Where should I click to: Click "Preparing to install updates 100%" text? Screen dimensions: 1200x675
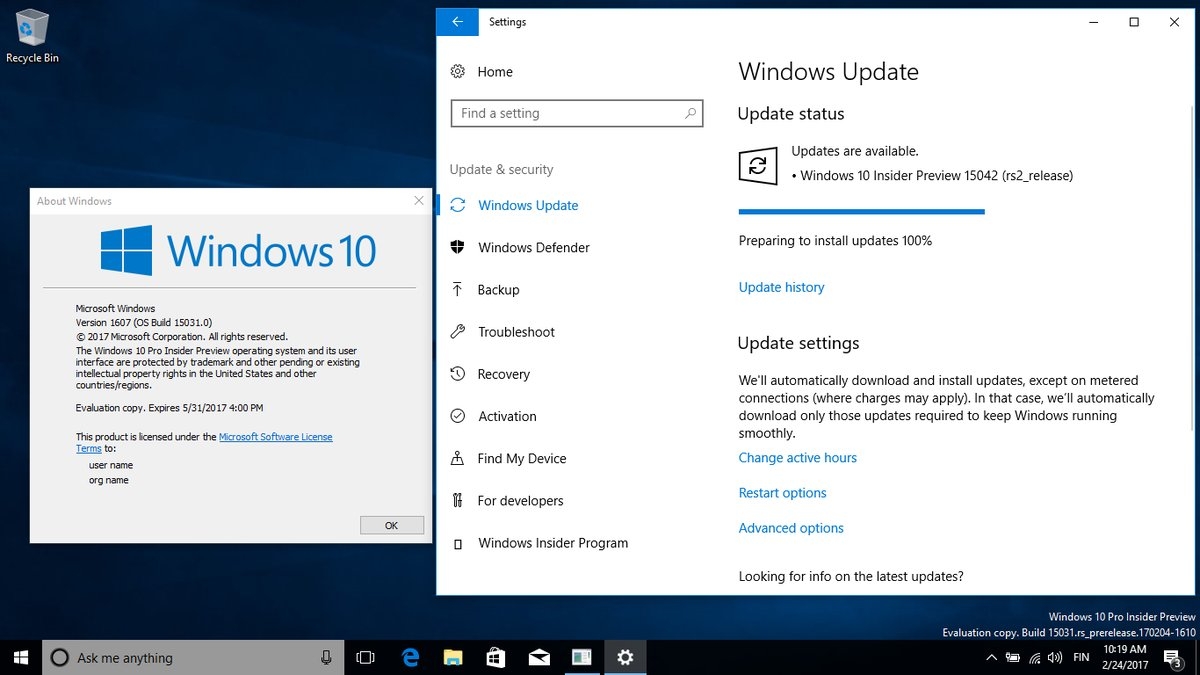pos(835,241)
